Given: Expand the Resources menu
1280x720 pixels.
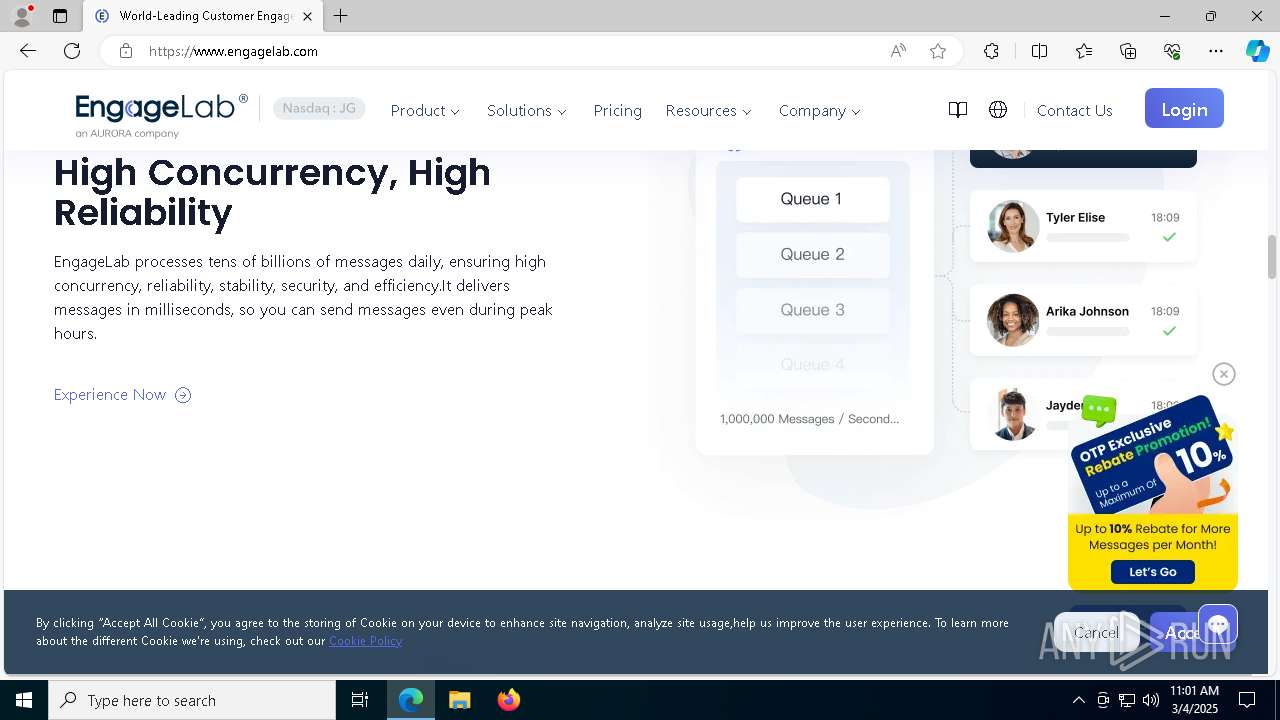Looking at the screenshot, I should click(x=709, y=111).
